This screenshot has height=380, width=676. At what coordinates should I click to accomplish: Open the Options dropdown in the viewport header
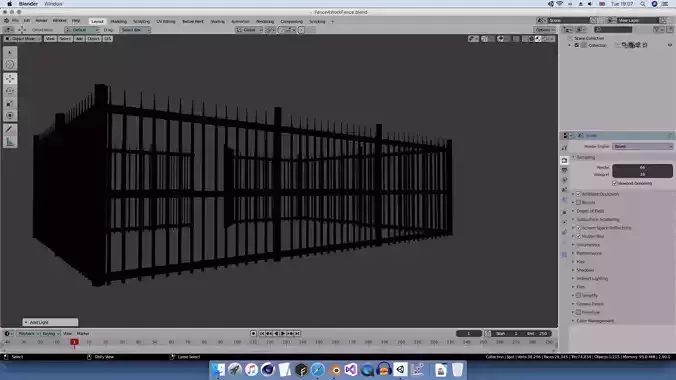click(545, 30)
